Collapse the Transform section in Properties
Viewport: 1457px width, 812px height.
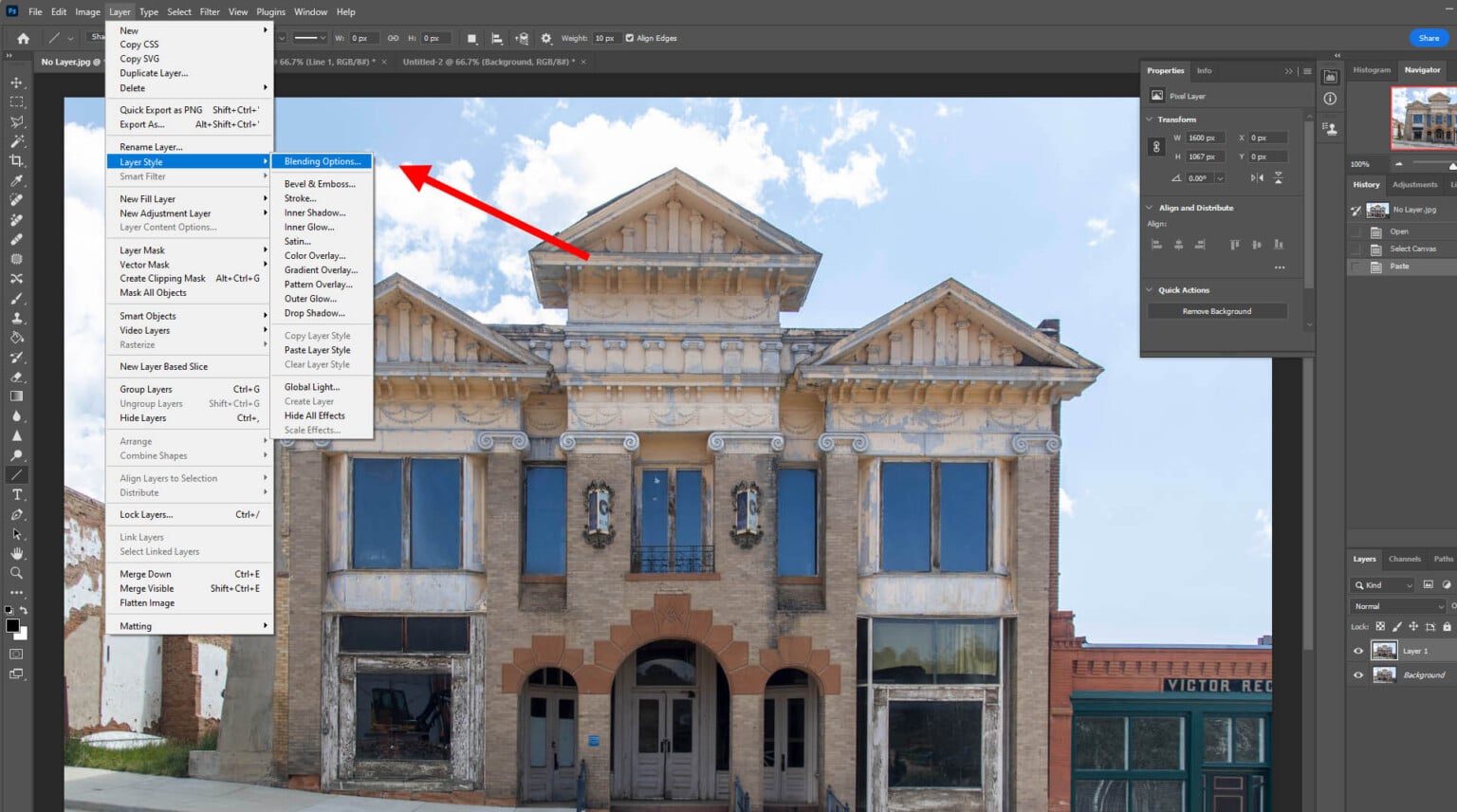tap(1149, 119)
